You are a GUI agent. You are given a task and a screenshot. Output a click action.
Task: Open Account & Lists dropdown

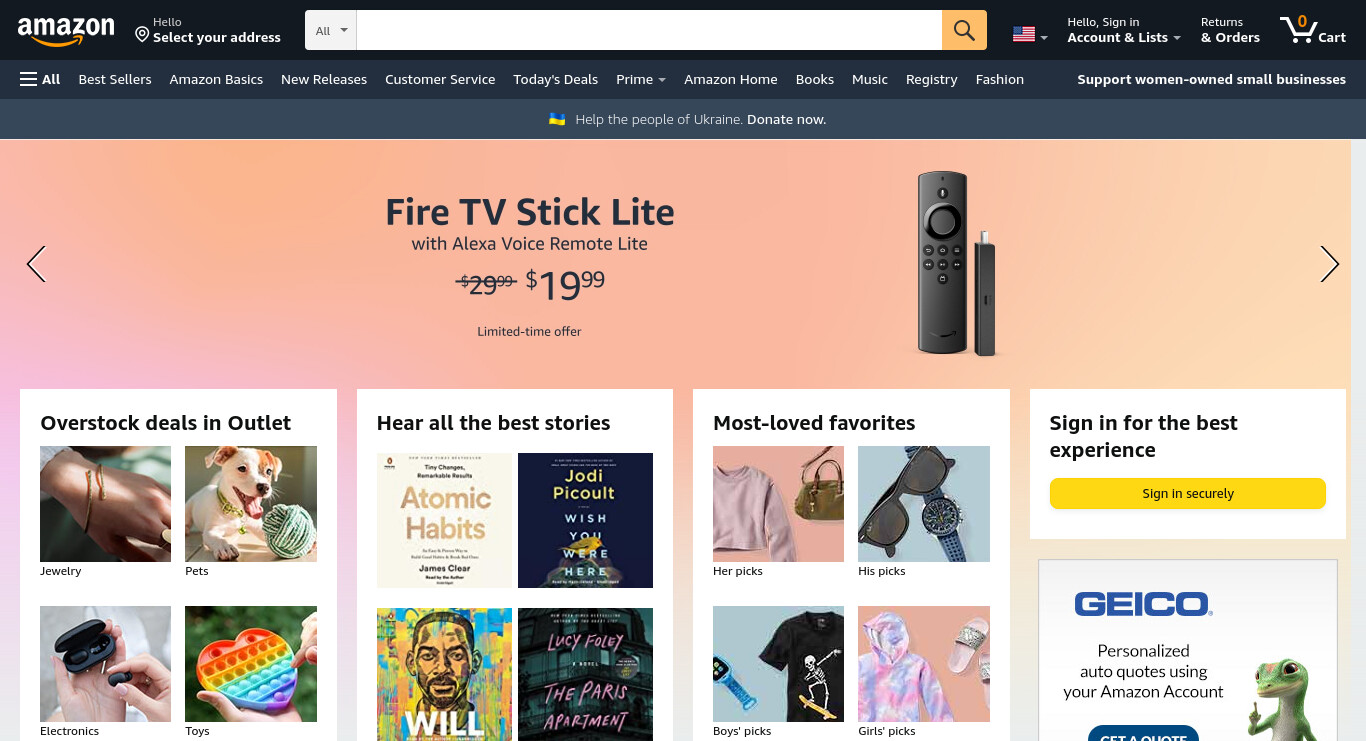coord(1124,30)
